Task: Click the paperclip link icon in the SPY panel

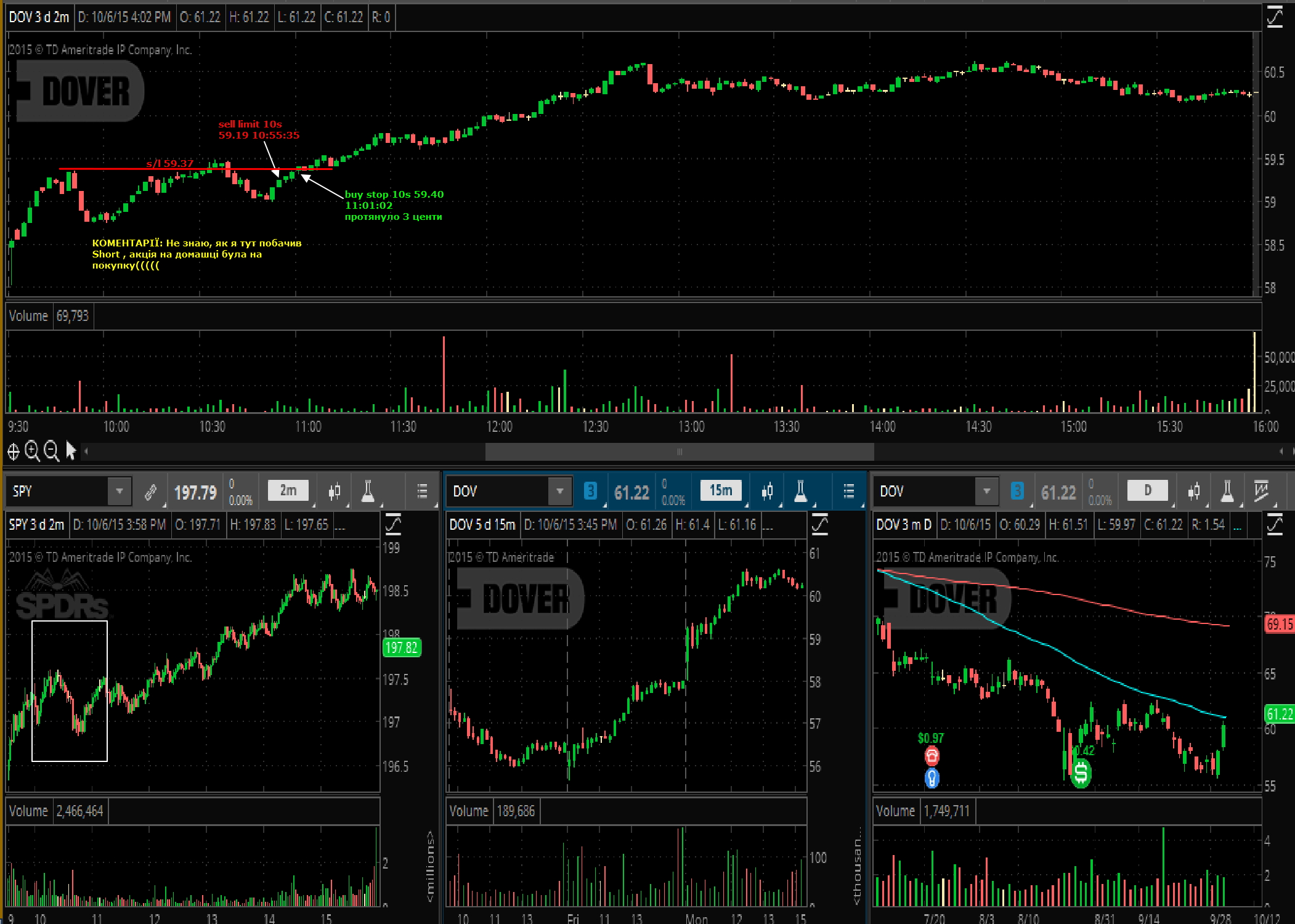Action: (150, 492)
